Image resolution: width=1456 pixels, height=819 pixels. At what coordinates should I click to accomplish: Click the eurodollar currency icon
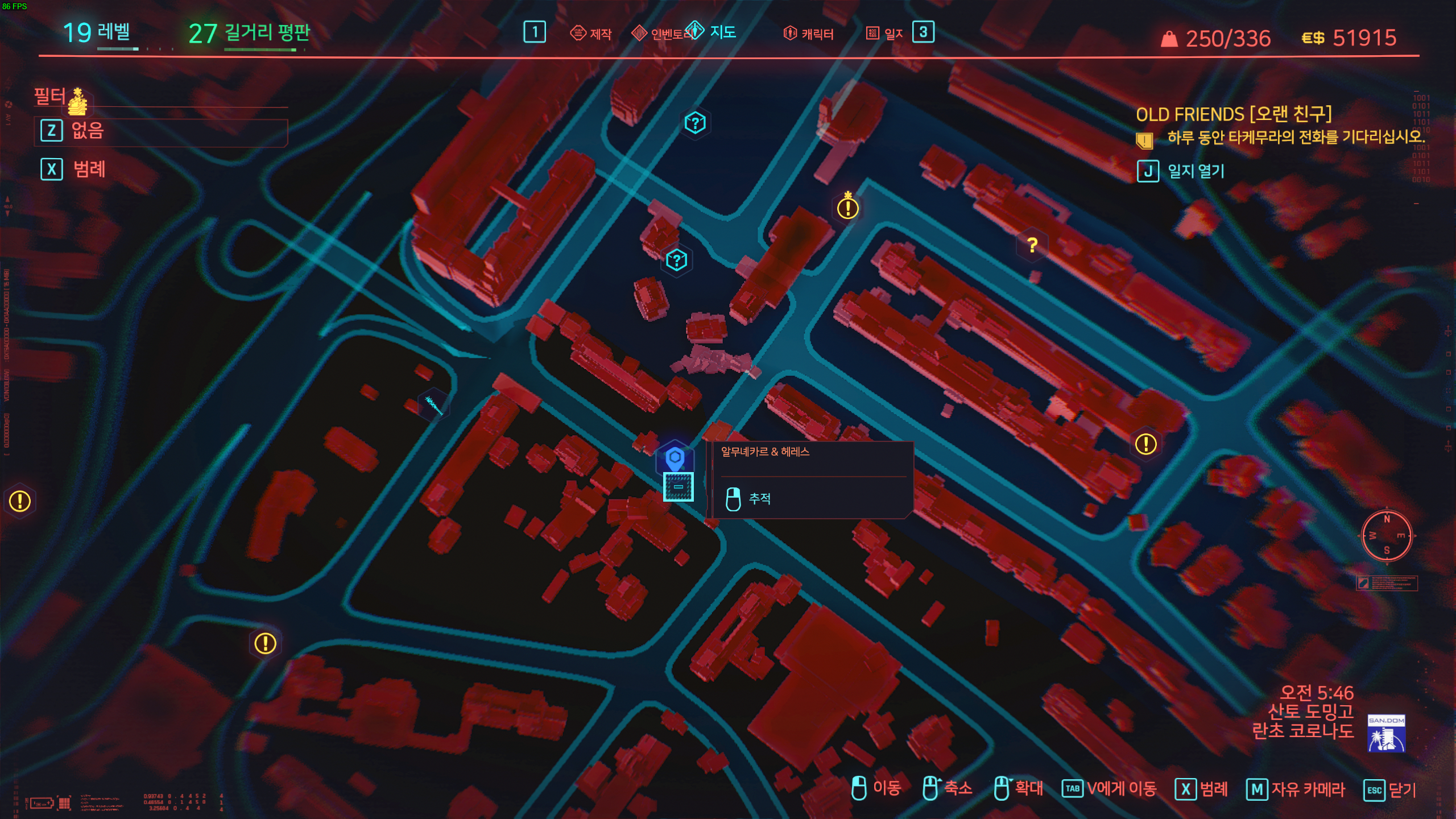[x=1313, y=38]
